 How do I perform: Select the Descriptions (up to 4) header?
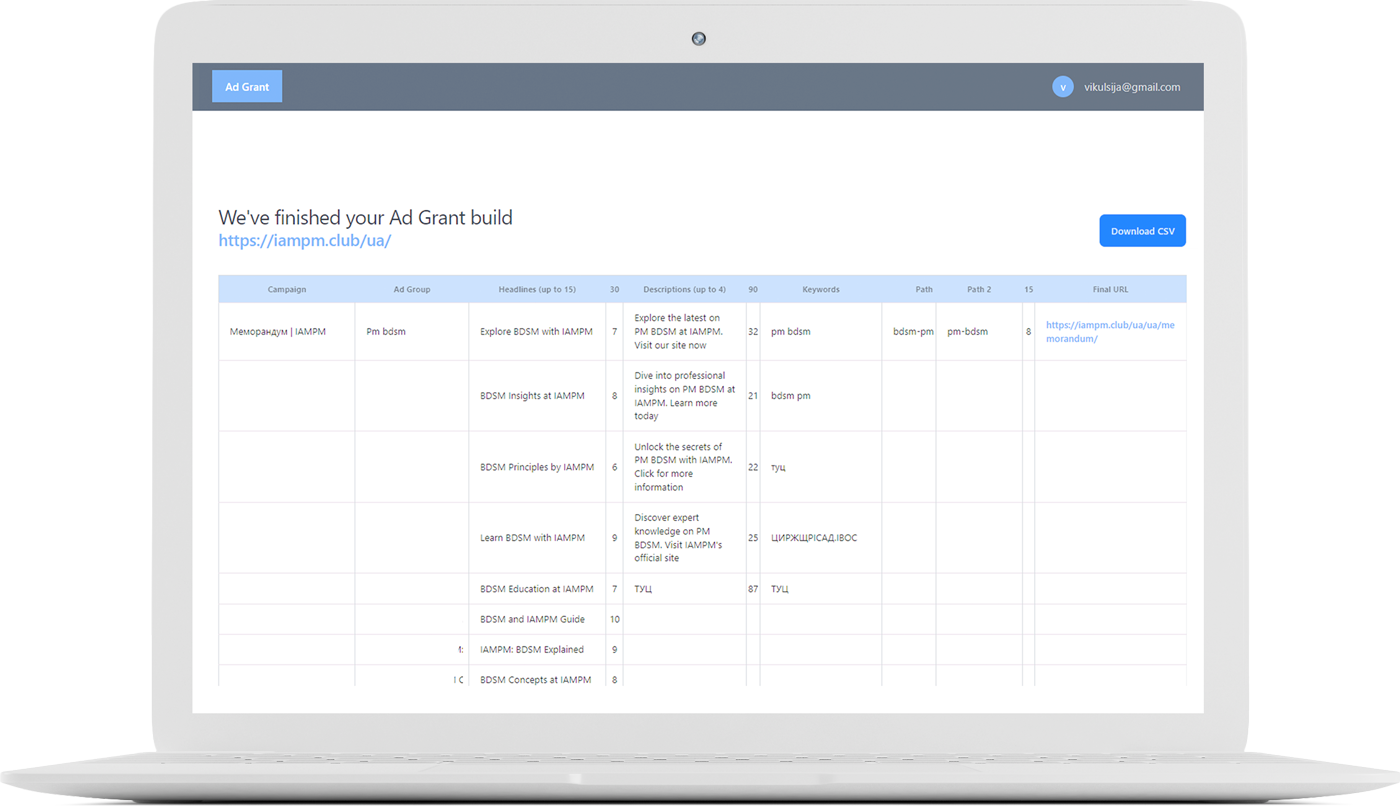click(x=685, y=289)
